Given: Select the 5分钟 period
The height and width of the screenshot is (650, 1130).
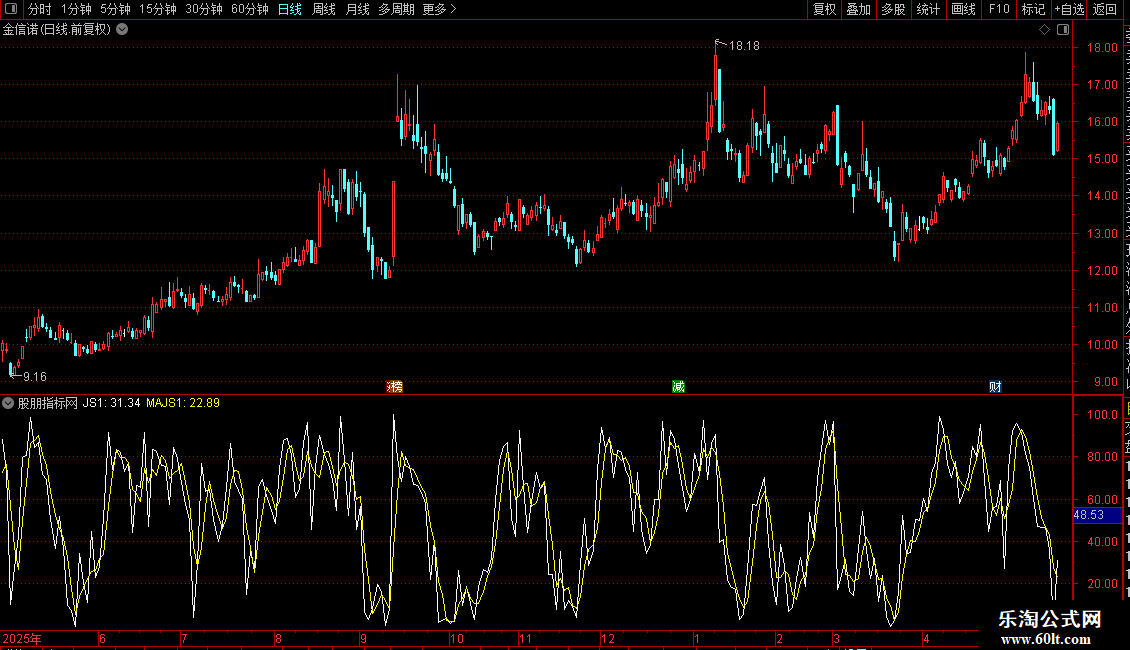Looking at the screenshot, I should tap(115, 9).
